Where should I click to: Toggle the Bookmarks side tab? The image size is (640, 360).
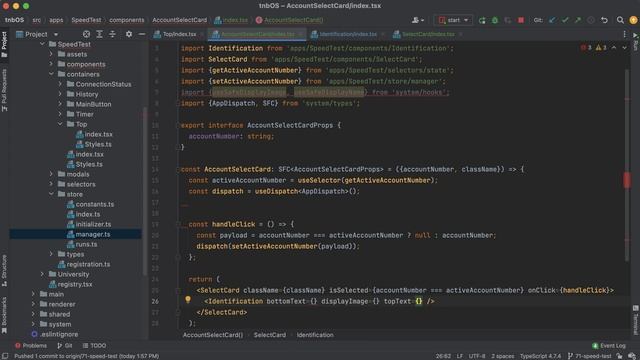pos(4,315)
